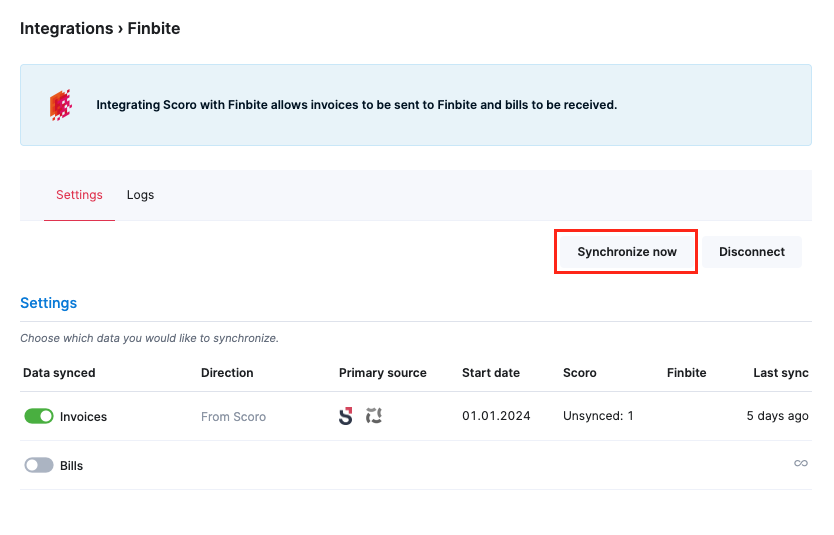Viewport: 834px width, 535px height.
Task: Select Finbite logo as primary source for Invoices
Action: [374, 415]
